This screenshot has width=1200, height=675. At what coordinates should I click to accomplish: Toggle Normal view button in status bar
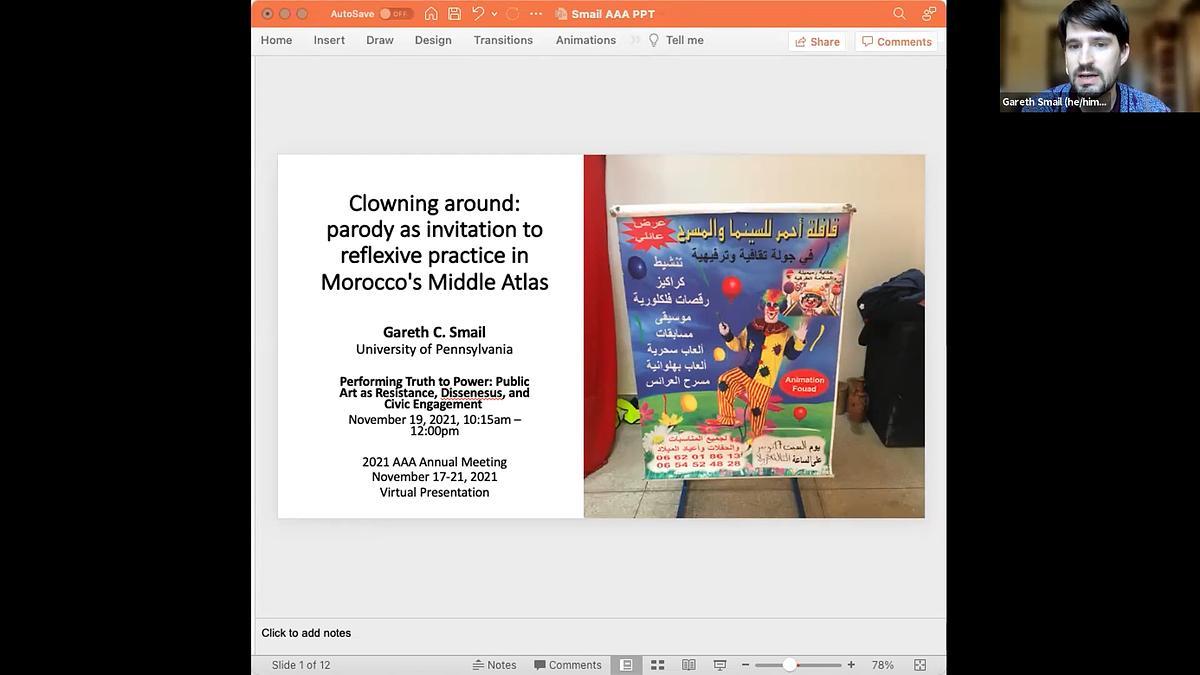click(x=627, y=665)
